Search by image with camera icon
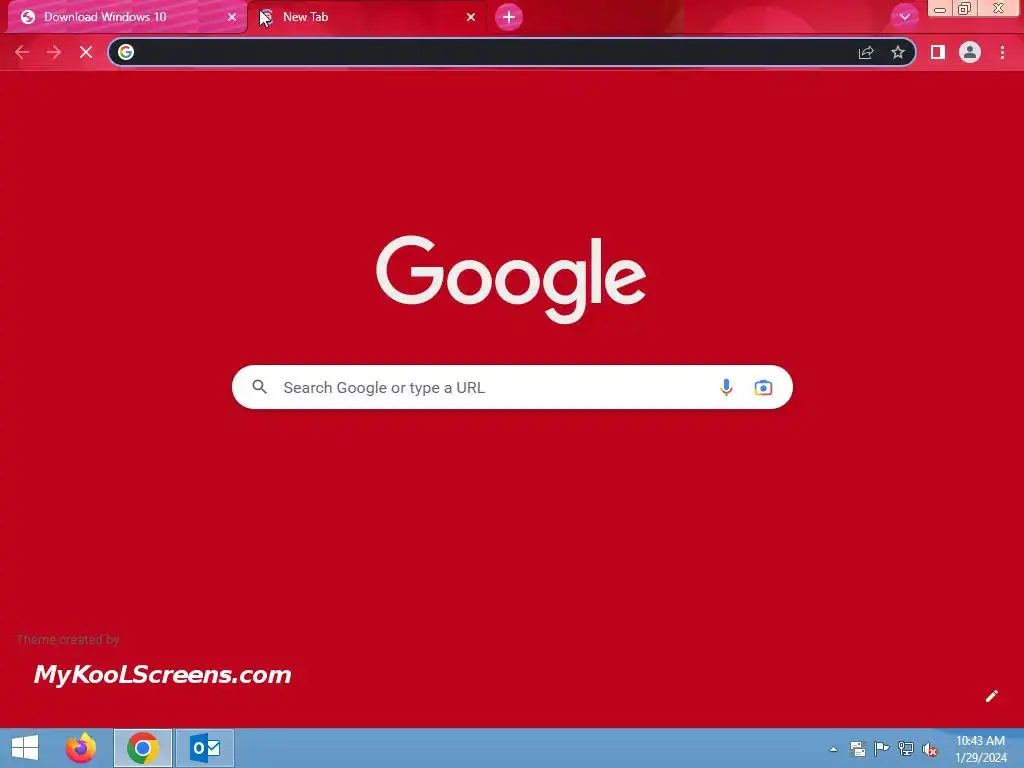This screenshot has height=768, width=1024. (763, 387)
